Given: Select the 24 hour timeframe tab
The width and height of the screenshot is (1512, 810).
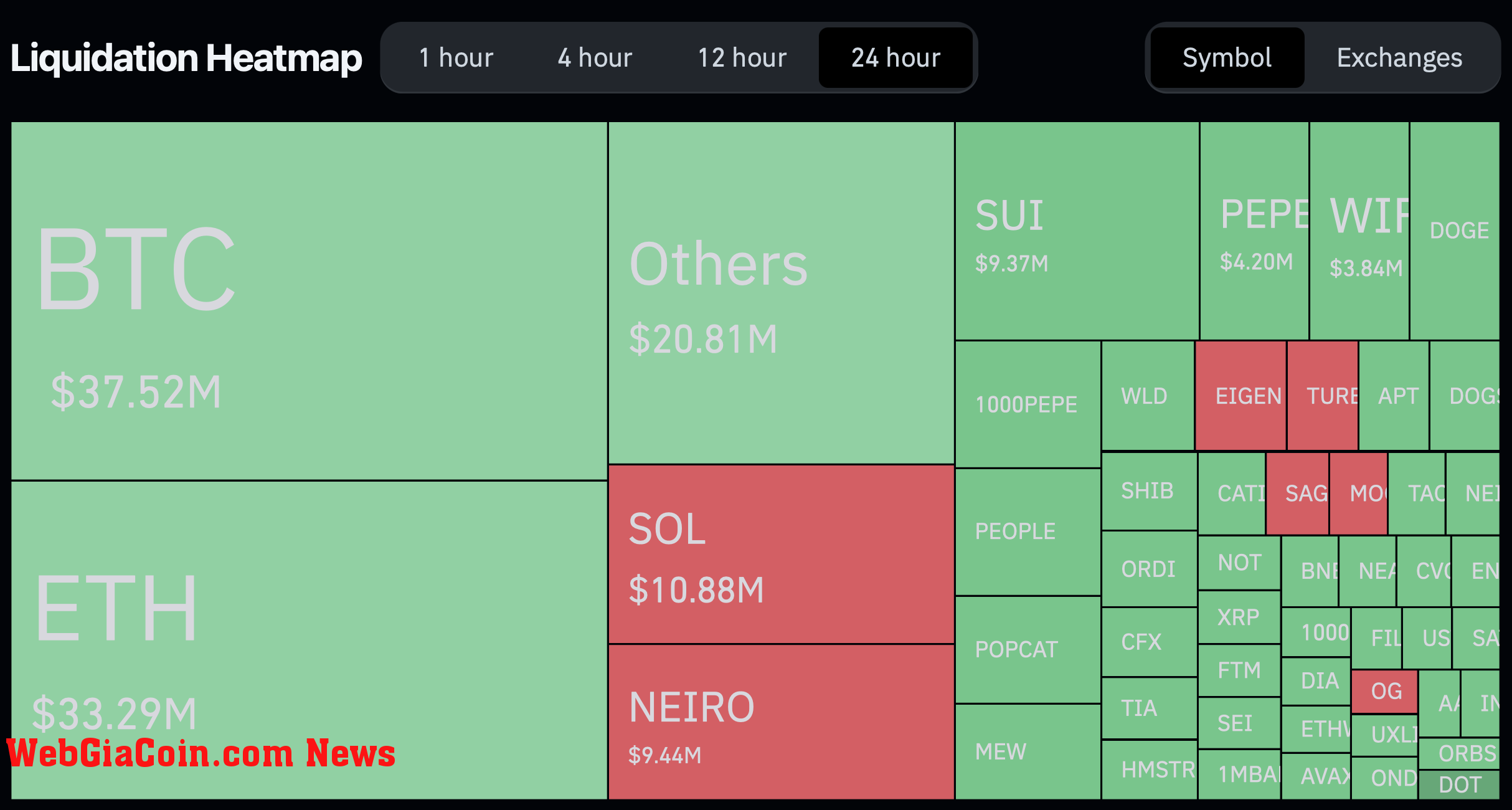Looking at the screenshot, I should 895,58.
